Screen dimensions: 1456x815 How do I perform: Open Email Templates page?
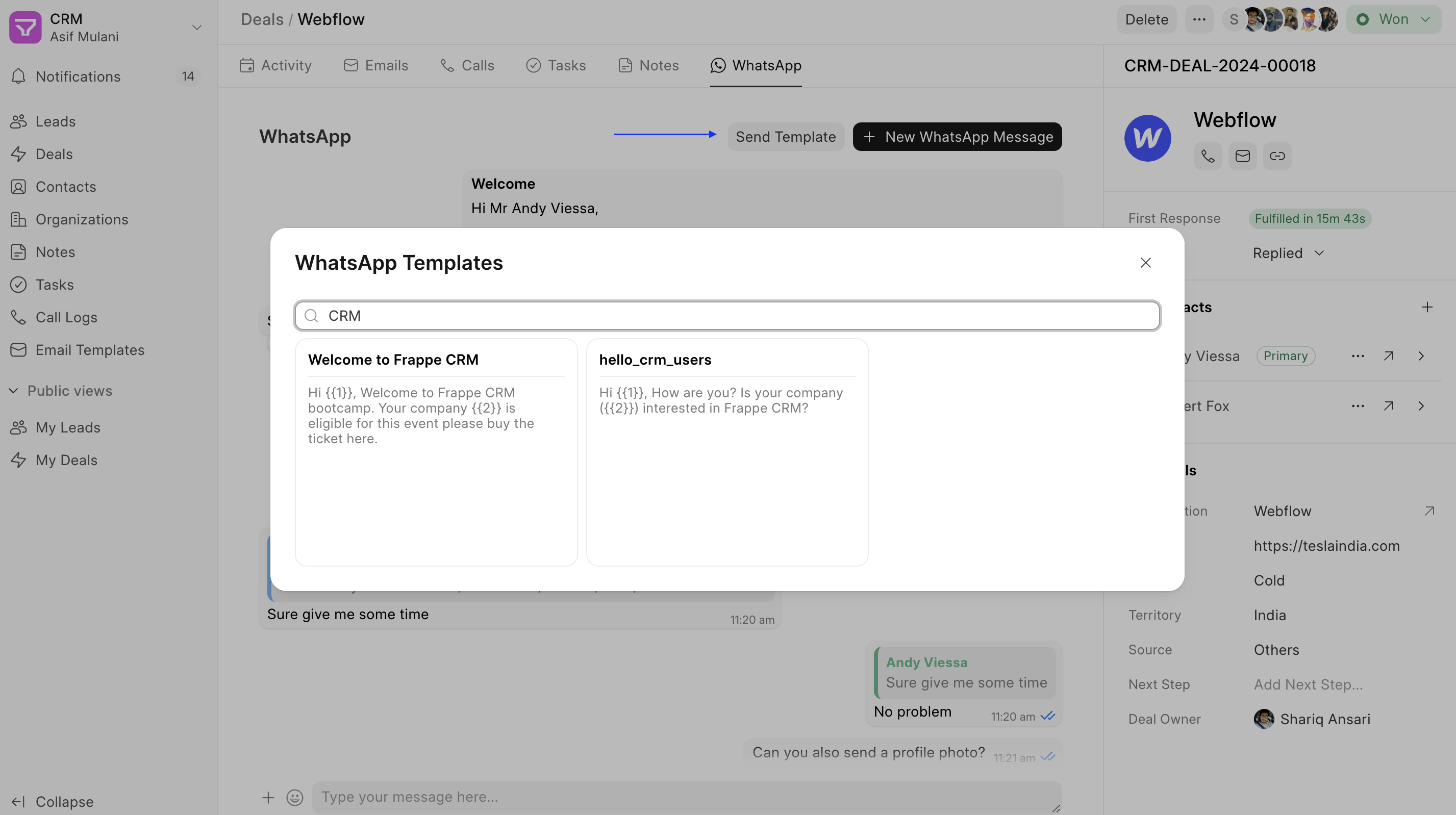(90, 350)
